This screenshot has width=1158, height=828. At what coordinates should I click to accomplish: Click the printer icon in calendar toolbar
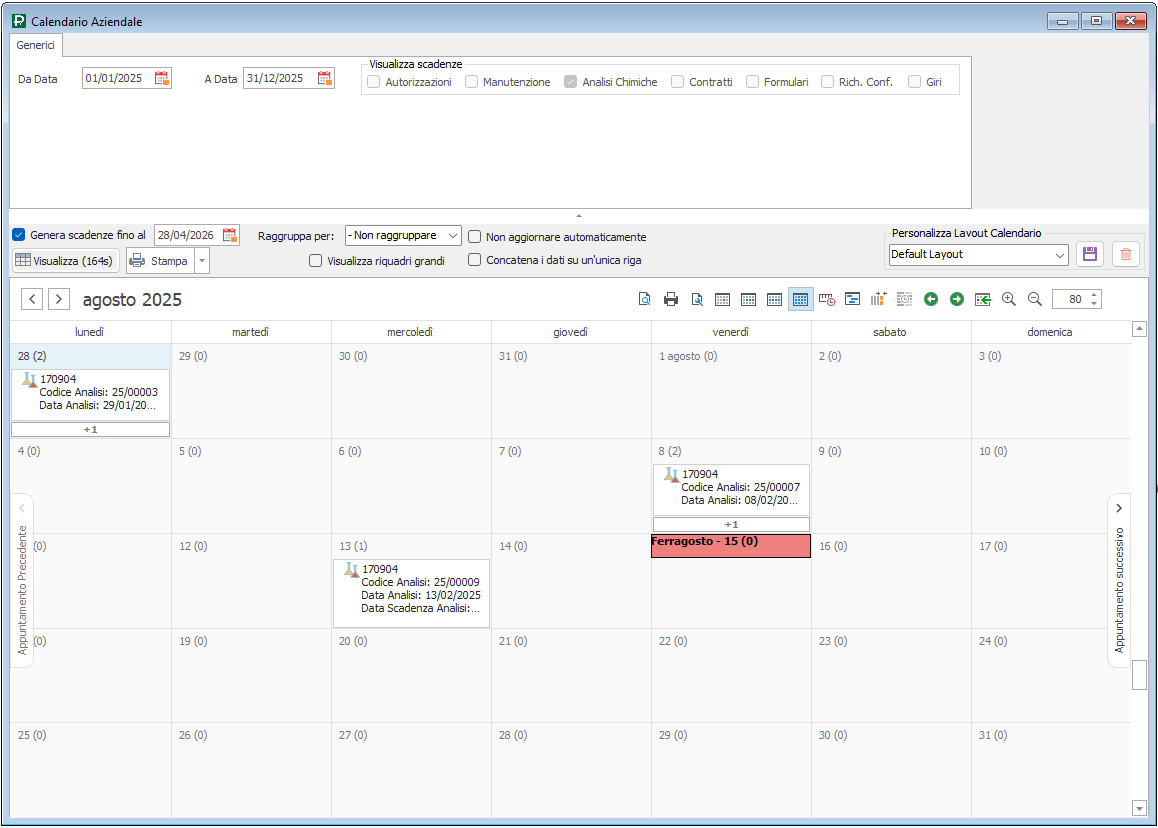tap(671, 299)
